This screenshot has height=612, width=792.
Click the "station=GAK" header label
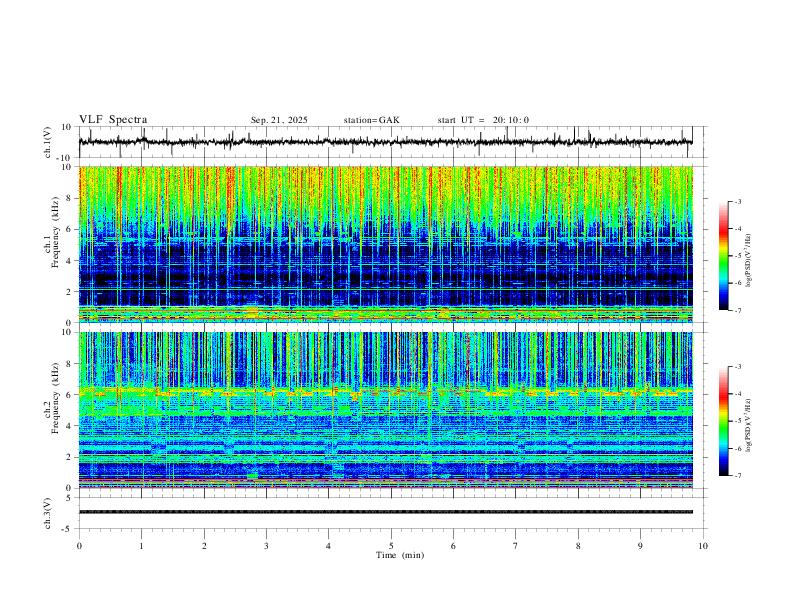[x=371, y=120]
